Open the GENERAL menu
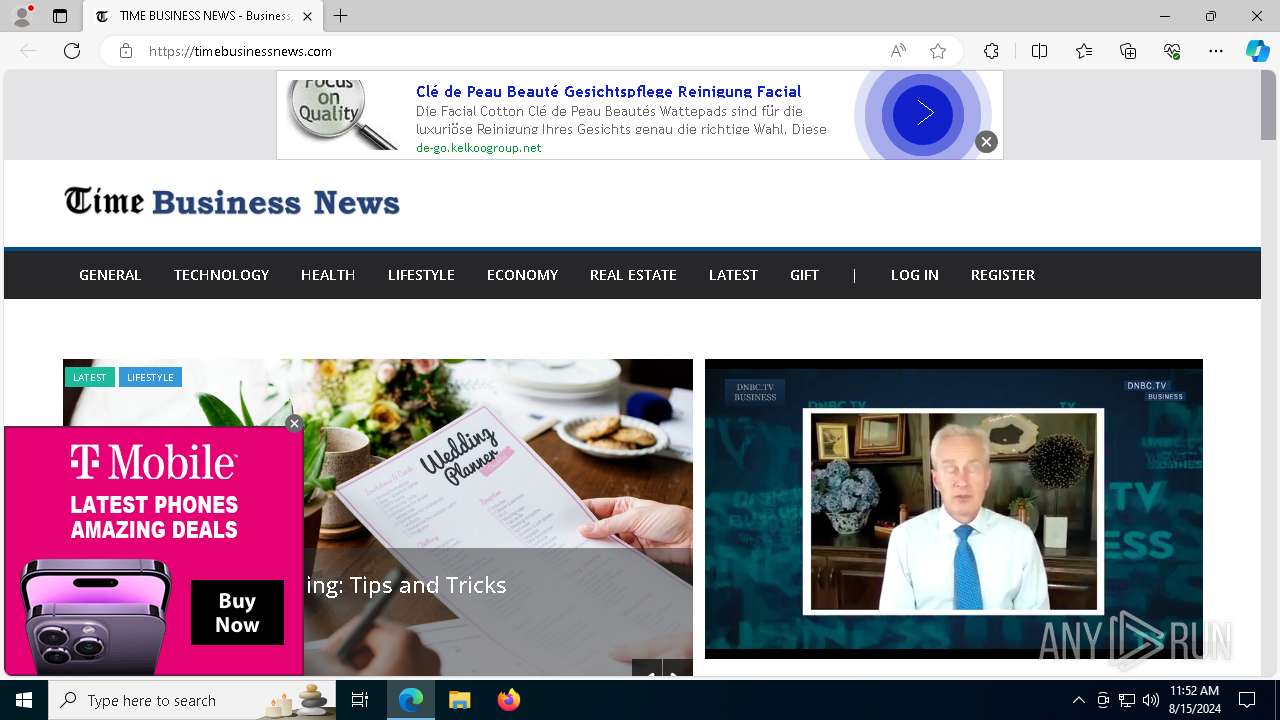The width and height of the screenshot is (1280, 720). point(110,274)
